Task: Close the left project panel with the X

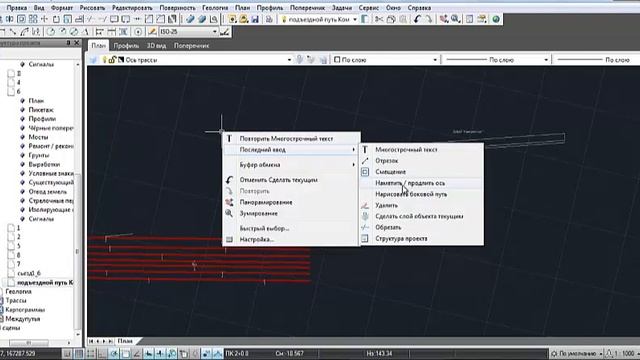Action: tap(76, 42)
